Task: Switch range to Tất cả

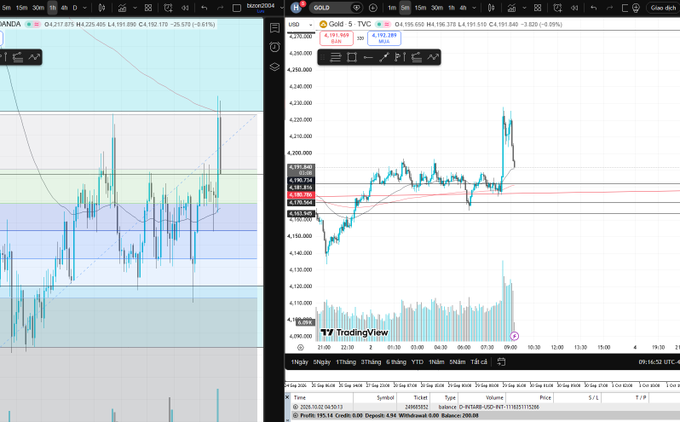Action: [479, 362]
